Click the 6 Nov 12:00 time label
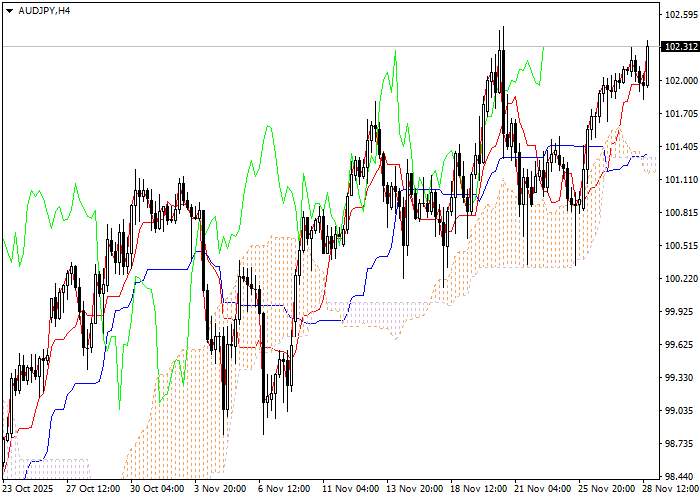Screen dimensions: 700x500 284,488
